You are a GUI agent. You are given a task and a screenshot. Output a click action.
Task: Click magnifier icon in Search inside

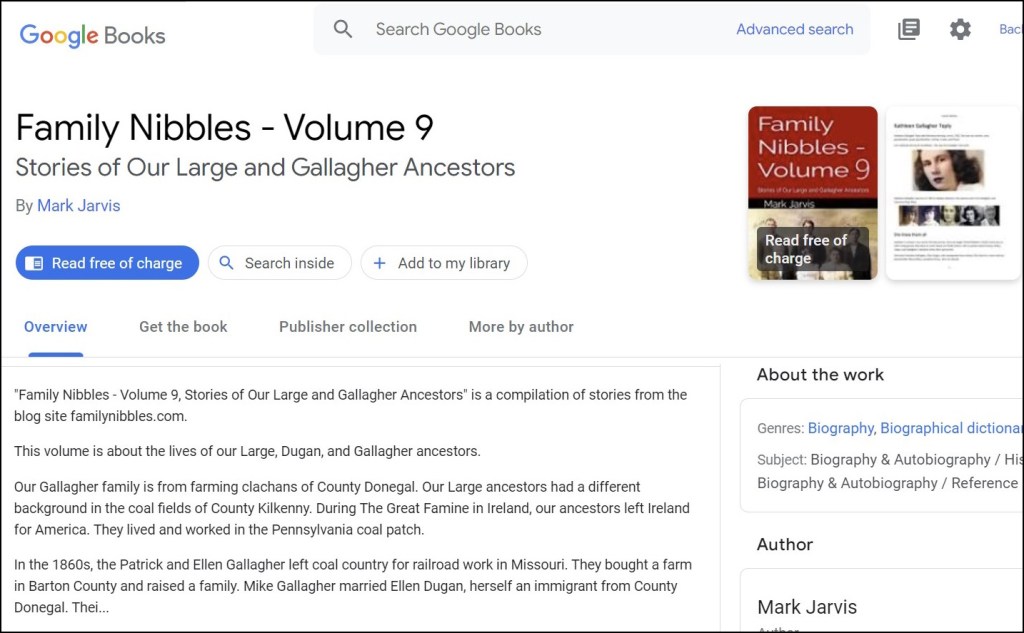[227, 263]
